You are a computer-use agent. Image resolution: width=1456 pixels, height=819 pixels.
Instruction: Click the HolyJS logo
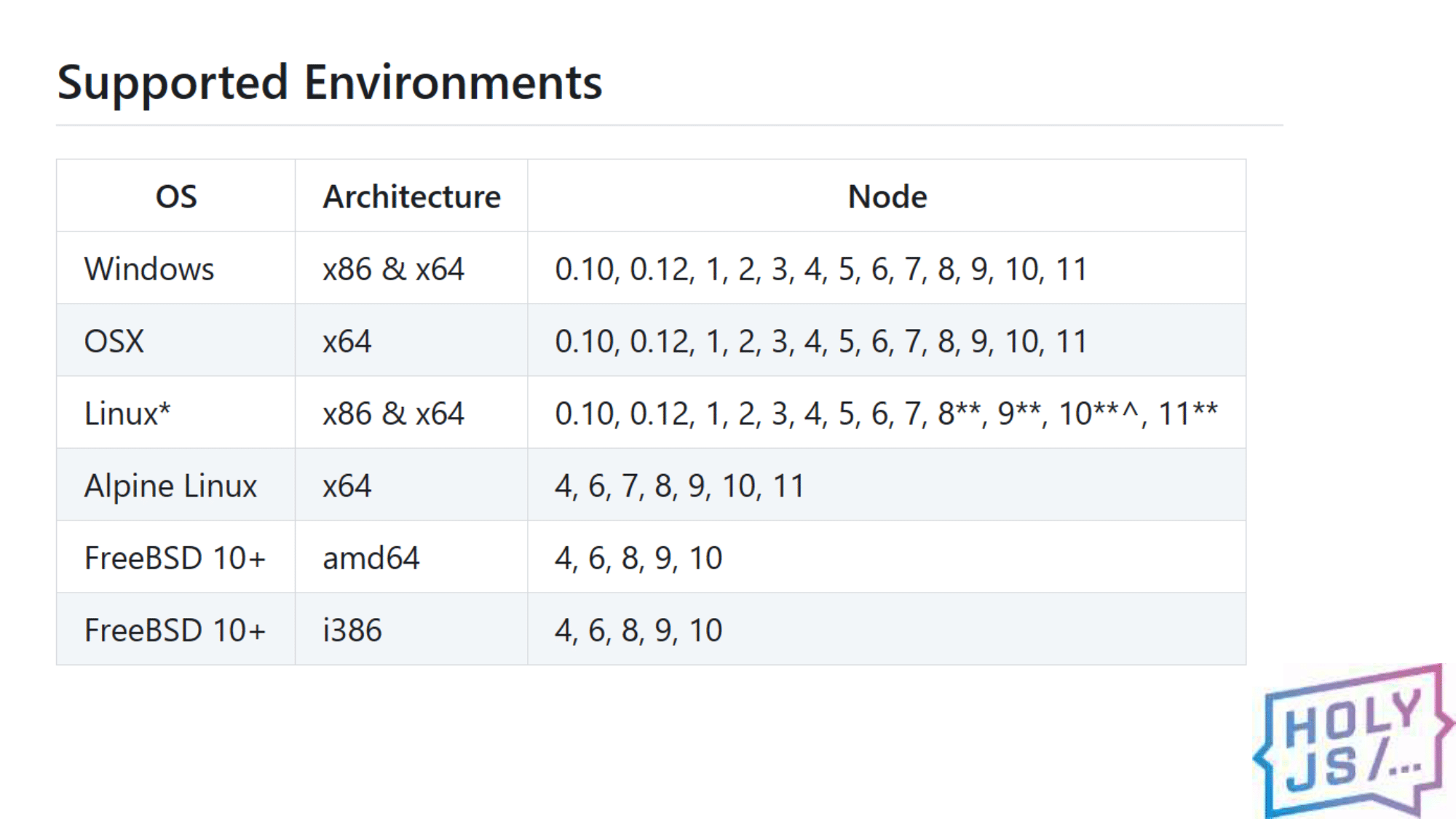(1353, 743)
